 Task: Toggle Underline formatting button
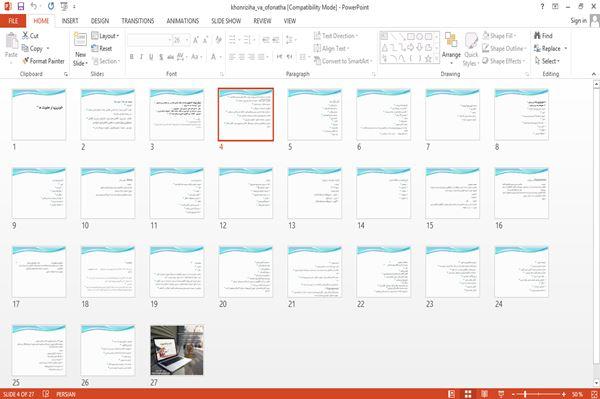point(151,57)
